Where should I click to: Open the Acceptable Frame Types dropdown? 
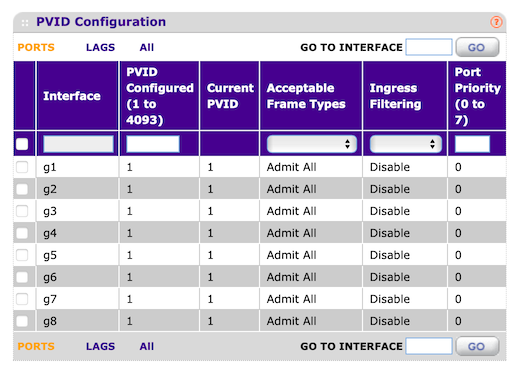pyautogui.click(x=312, y=144)
